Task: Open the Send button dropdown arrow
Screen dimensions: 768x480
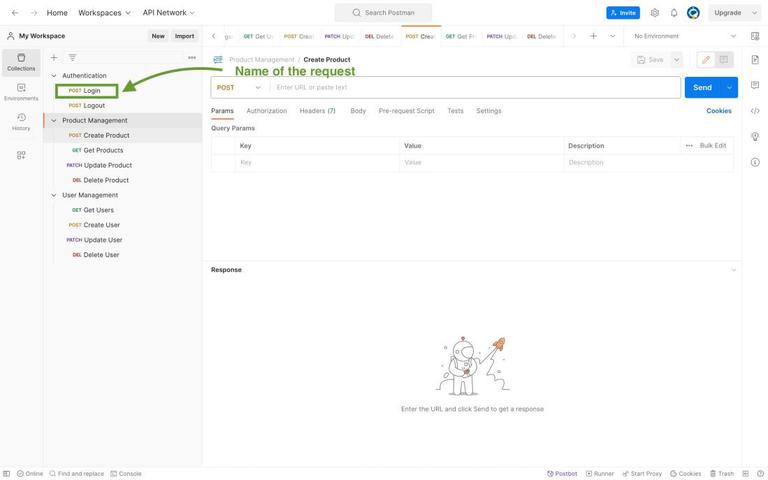Action: 729,88
